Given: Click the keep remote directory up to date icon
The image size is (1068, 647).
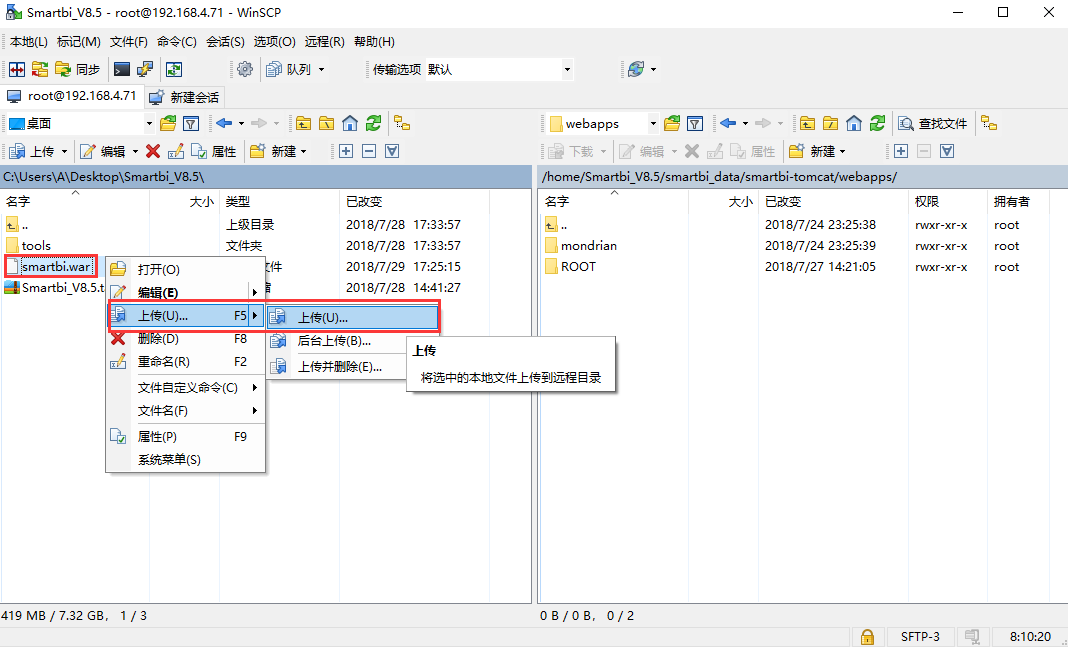Looking at the screenshot, I should [x=174, y=69].
